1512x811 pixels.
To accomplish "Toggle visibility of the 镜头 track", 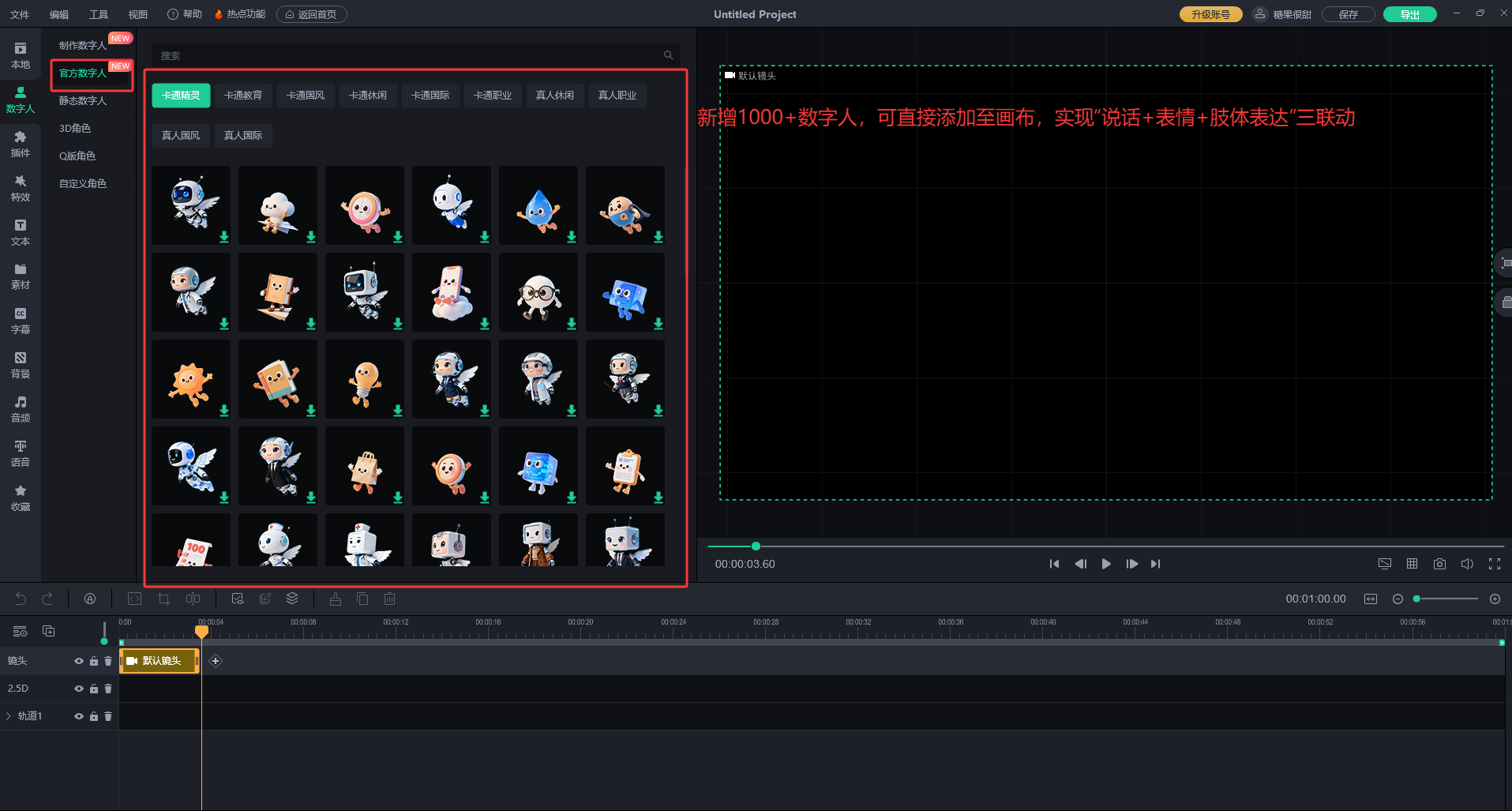I will click(x=79, y=661).
